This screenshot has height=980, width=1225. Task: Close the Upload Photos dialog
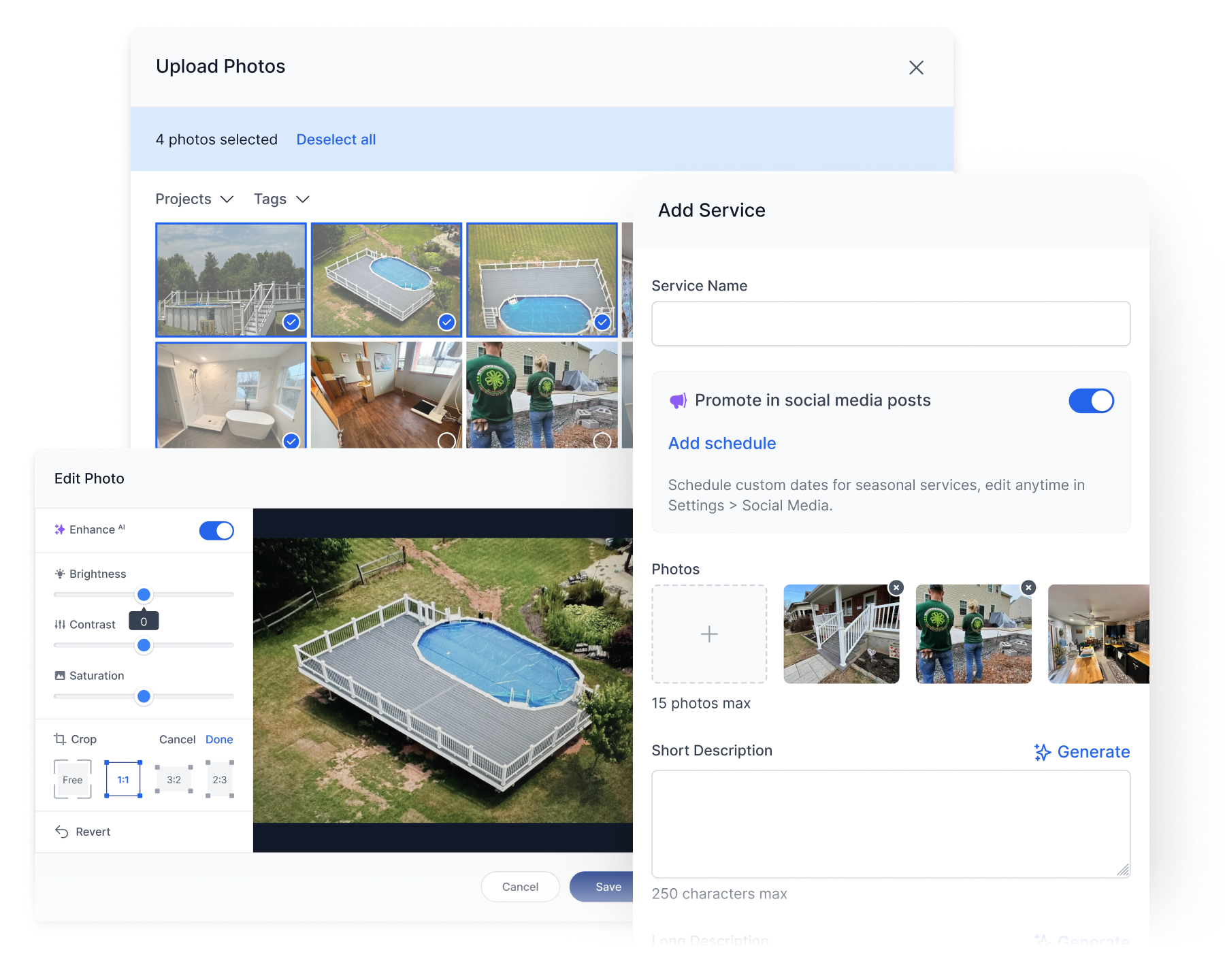tap(916, 67)
